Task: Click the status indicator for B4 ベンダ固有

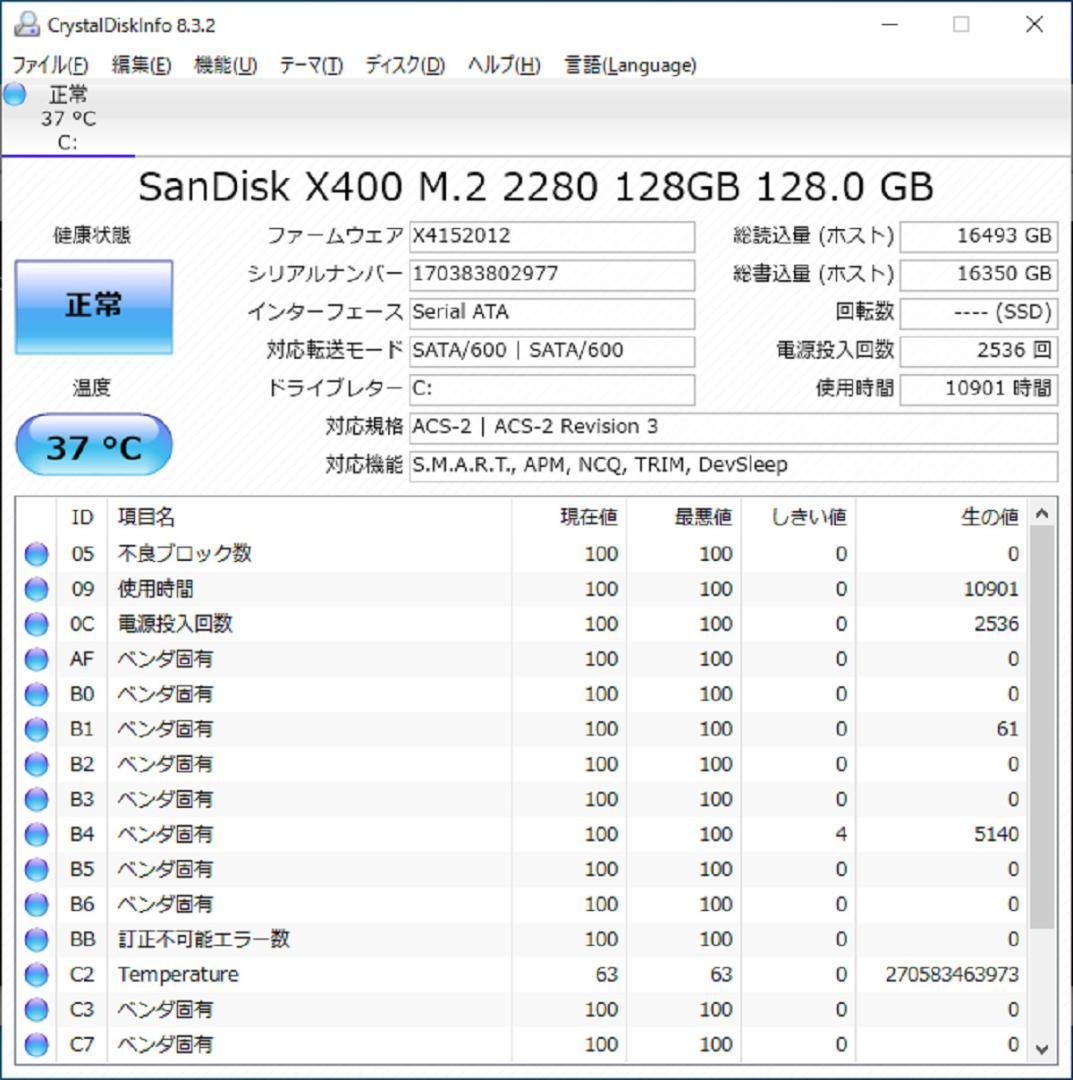Action: pyautogui.click(x=35, y=833)
